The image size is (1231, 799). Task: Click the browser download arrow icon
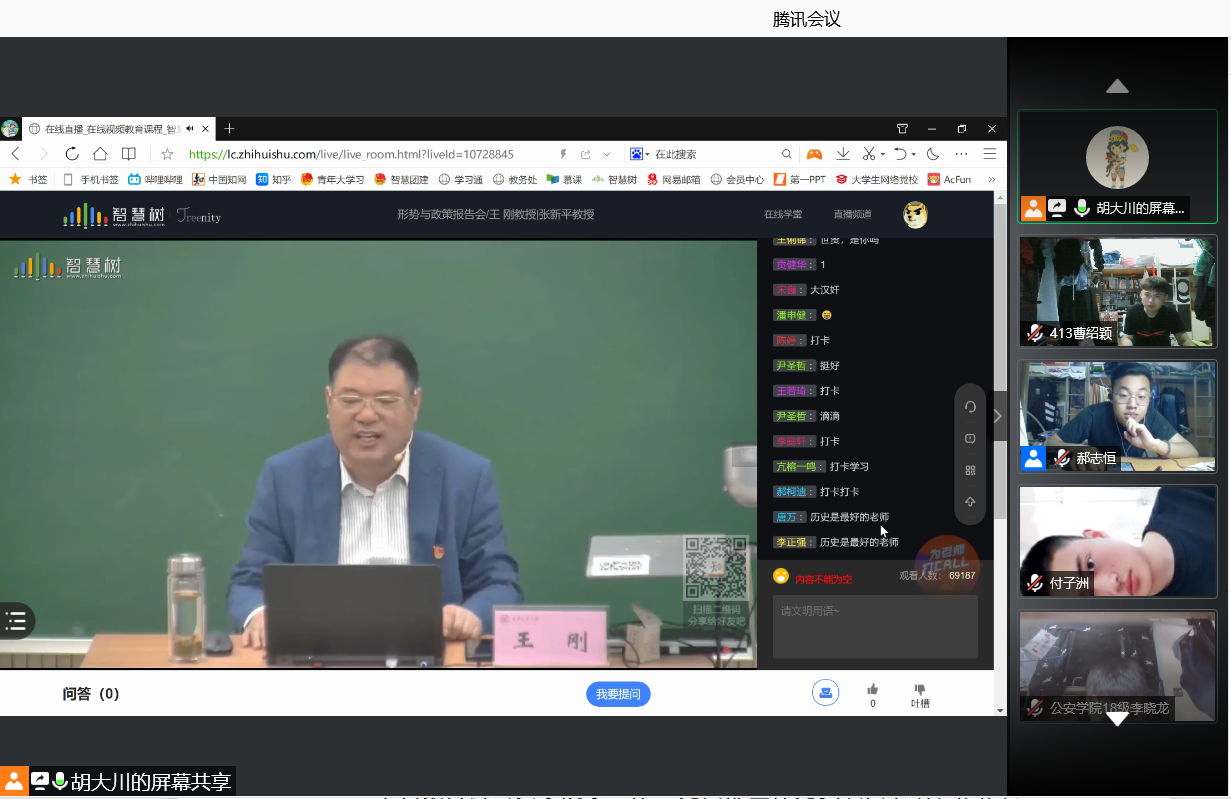843,154
